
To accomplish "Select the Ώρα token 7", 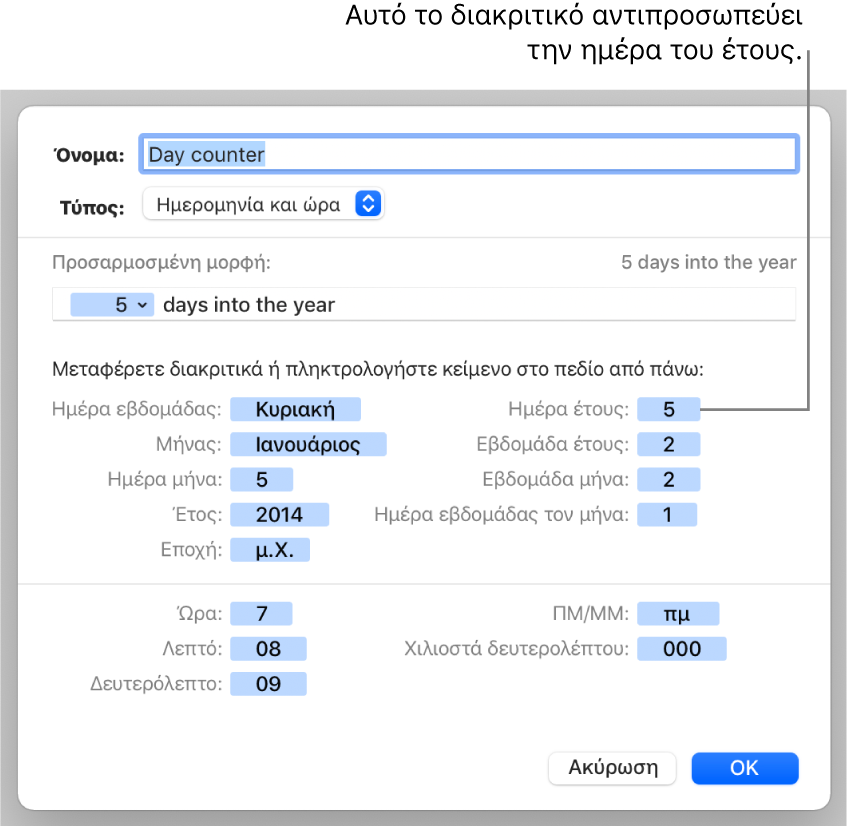I will (x=262, y=614).
